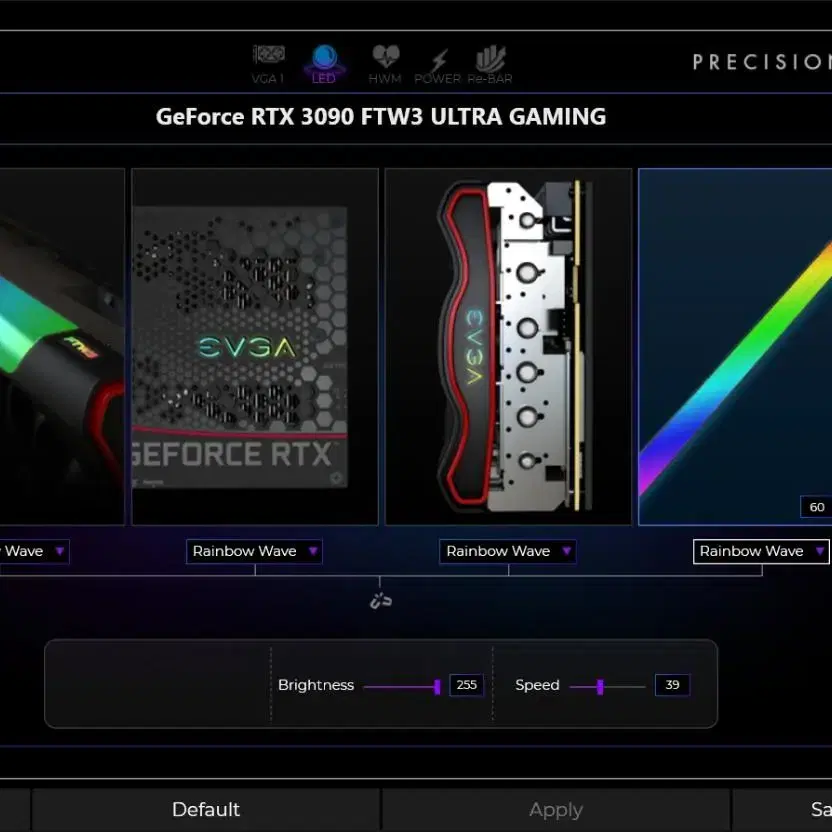
Task: Click the 60 value box in rainbow panel
Action: coord(816,507)
